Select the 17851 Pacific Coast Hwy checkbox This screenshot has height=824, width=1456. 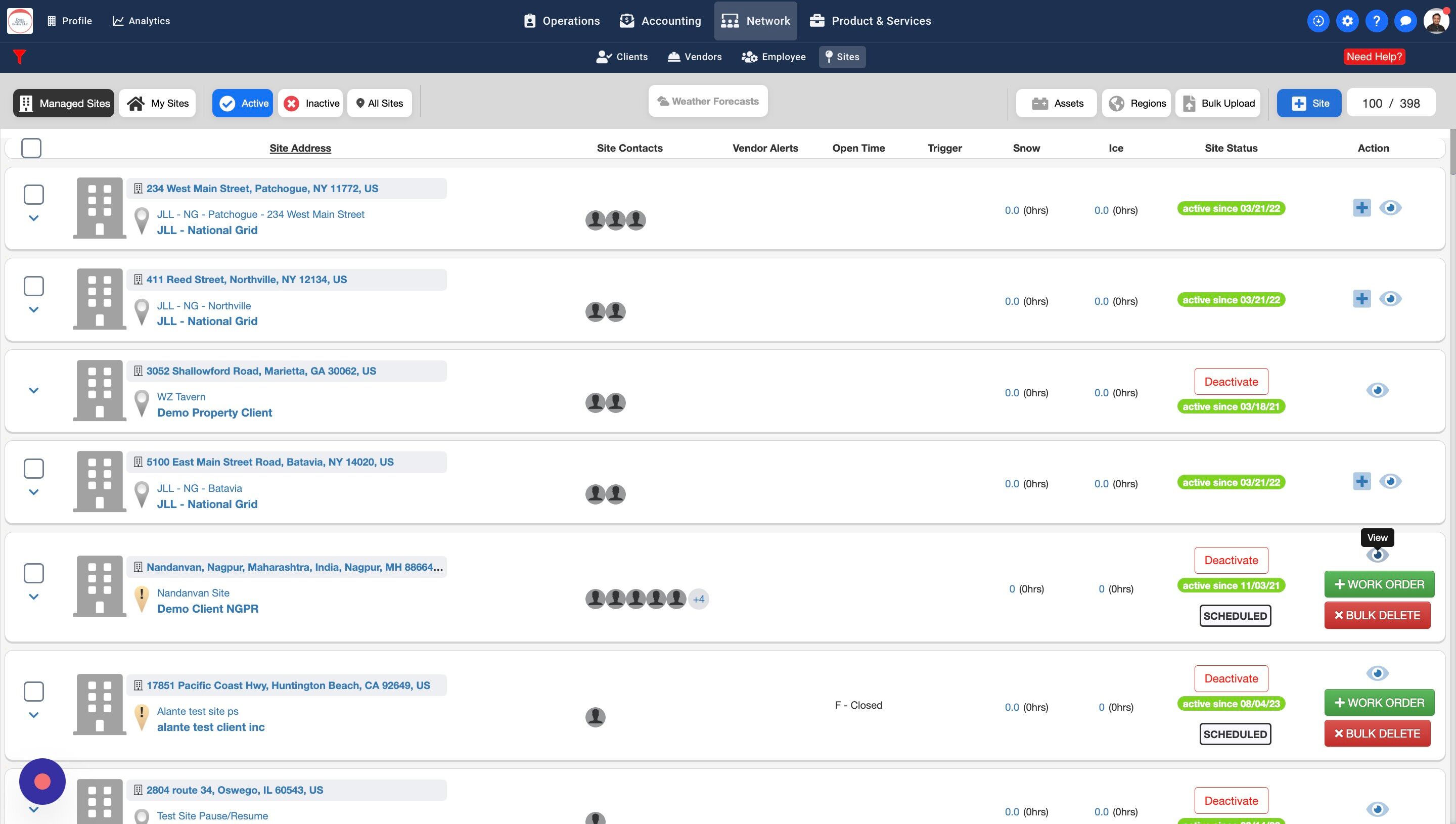[34, 692]
